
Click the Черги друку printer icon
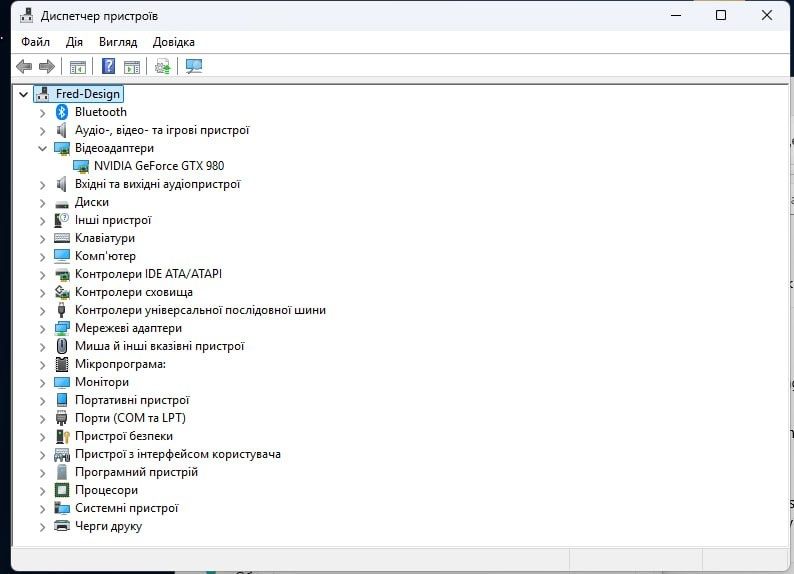tap(62, 526)
